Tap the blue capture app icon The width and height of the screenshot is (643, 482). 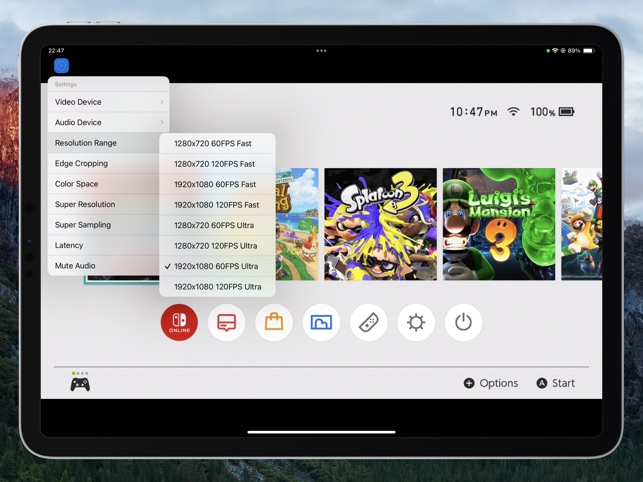61,66
